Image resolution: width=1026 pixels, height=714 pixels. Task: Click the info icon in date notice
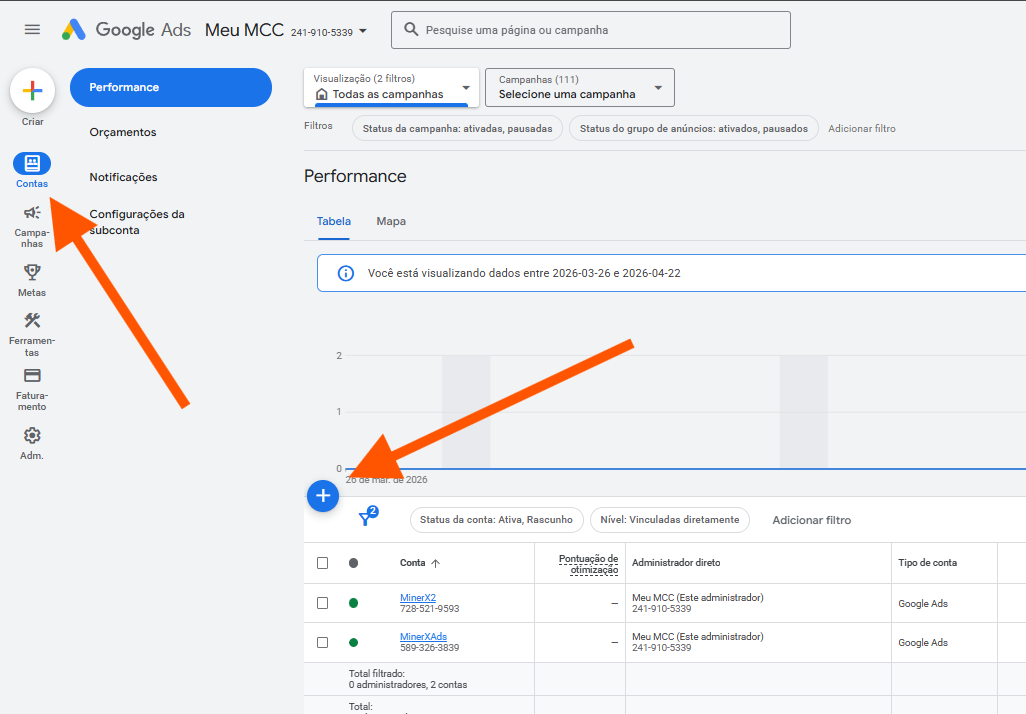click(x=345, y=273)
